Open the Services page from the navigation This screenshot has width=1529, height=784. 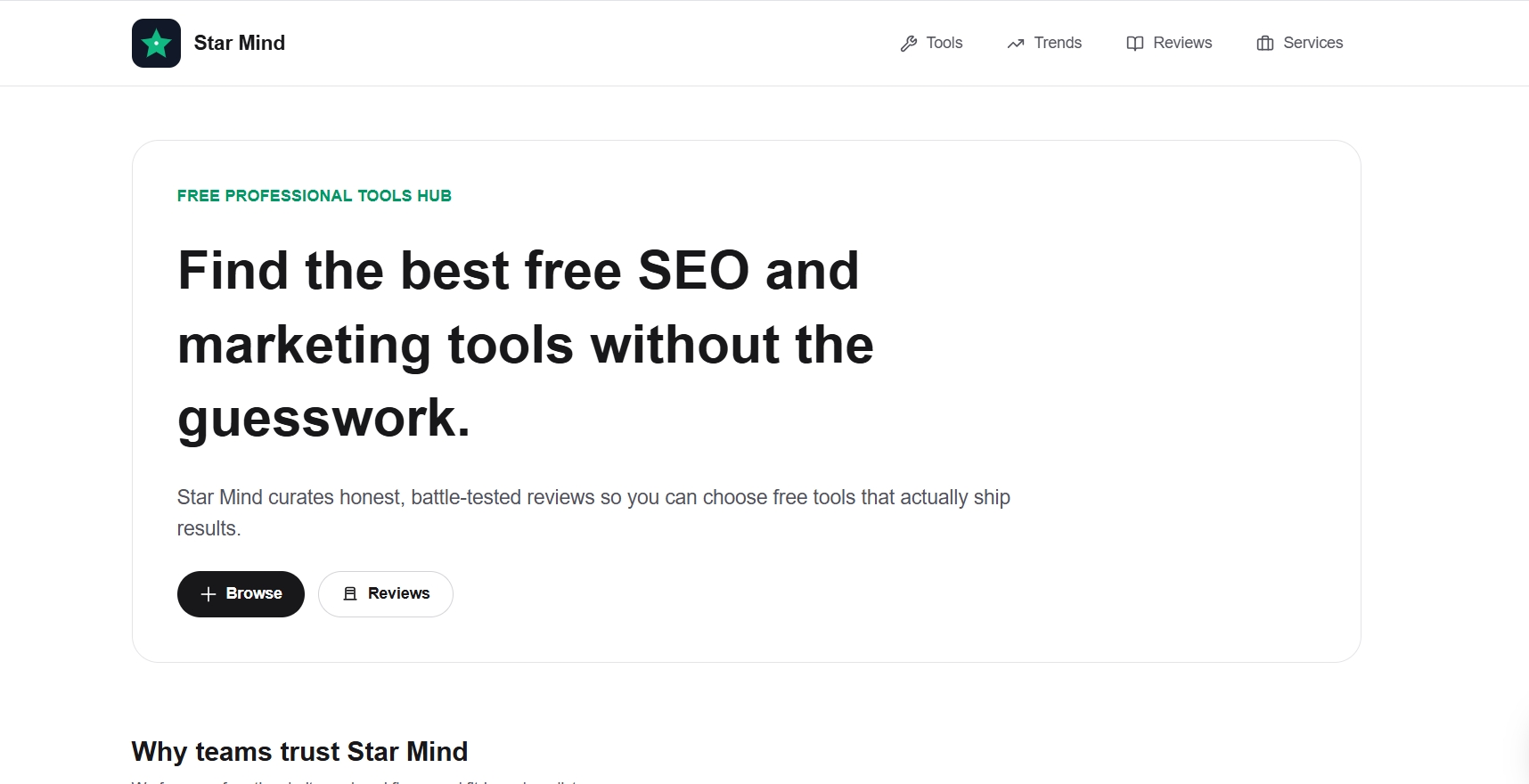coord(1312,43)
